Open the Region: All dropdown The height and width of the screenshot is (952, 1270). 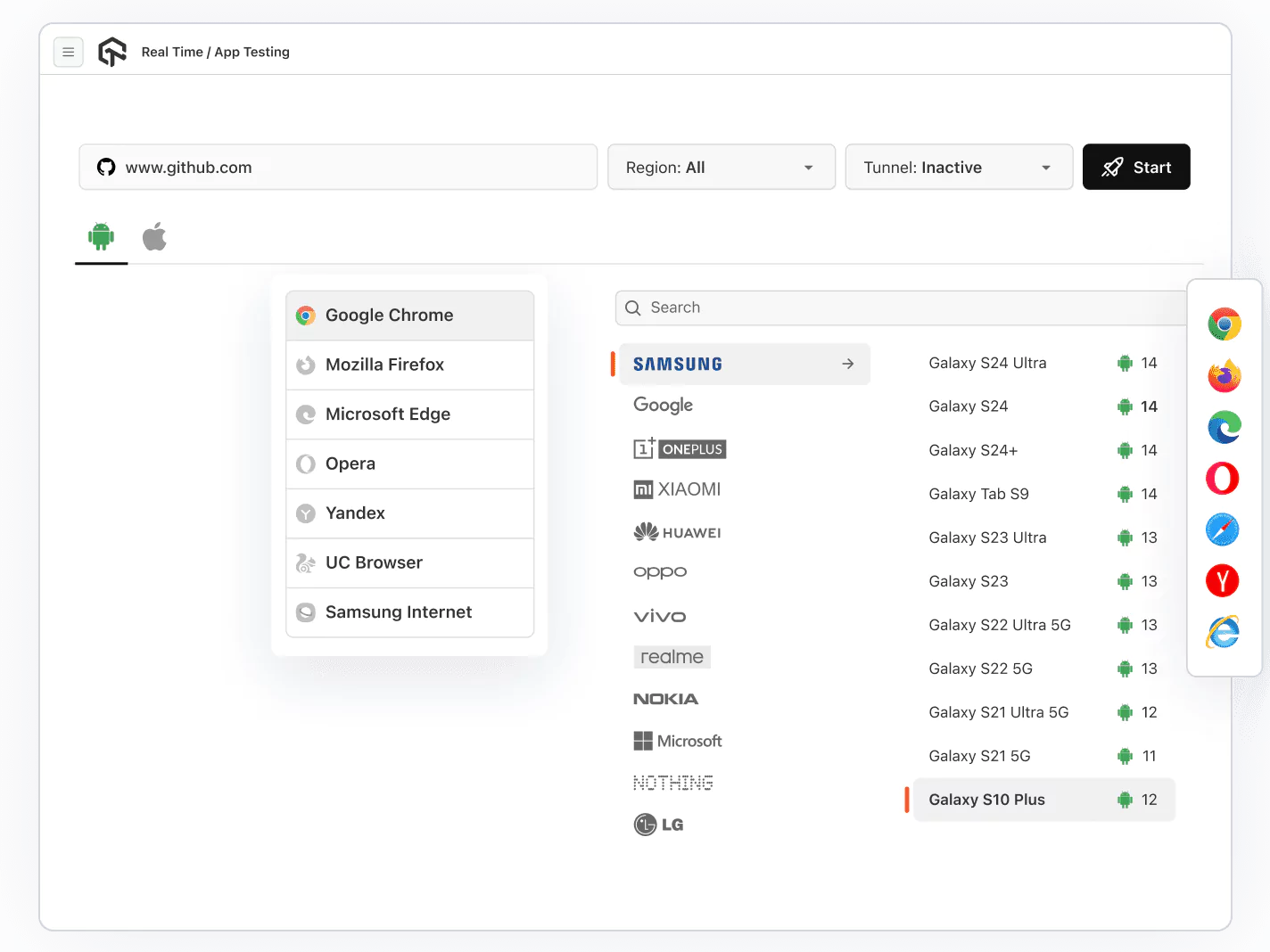pos(722,167)
